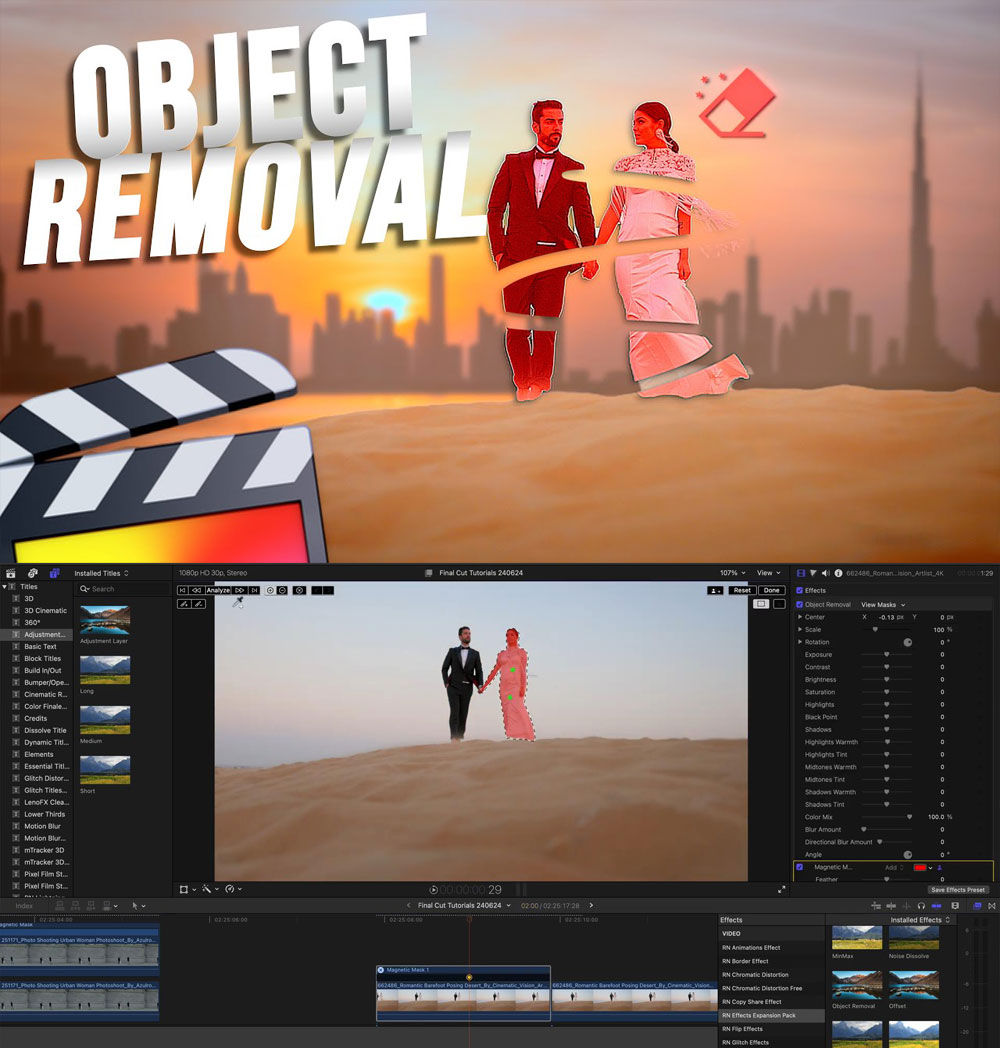Open the Video inspector tab icon

(x=801, y=573)
